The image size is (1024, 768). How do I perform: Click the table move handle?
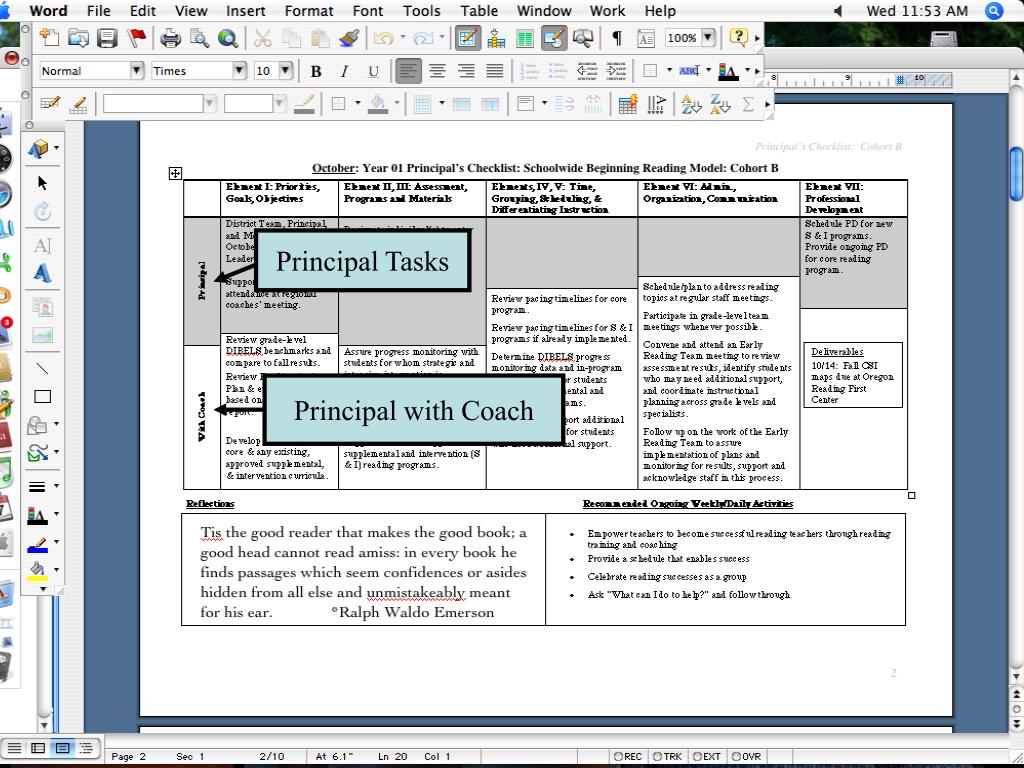175,173
